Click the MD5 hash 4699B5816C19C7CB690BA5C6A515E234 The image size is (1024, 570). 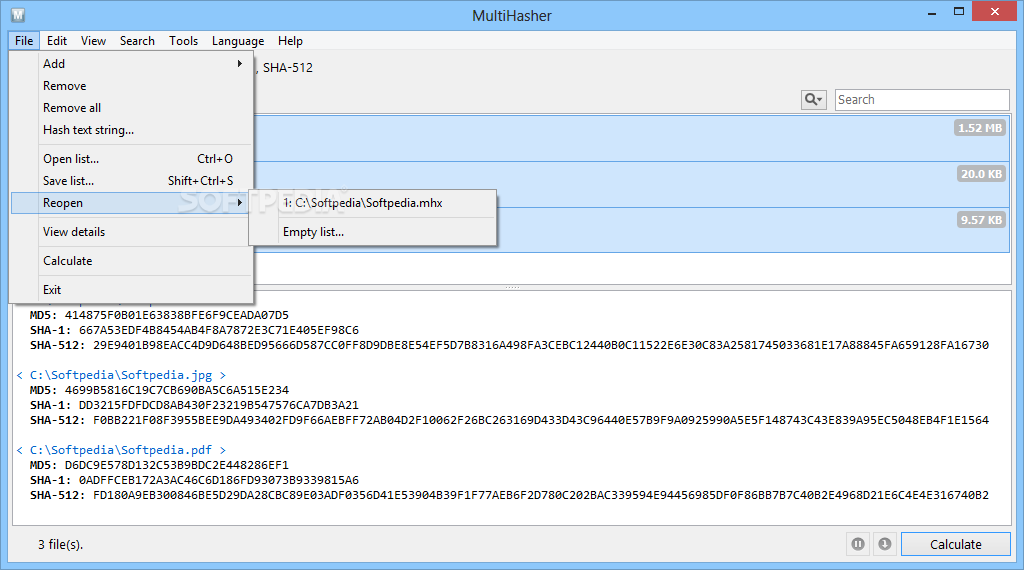[x=176, y=390]
